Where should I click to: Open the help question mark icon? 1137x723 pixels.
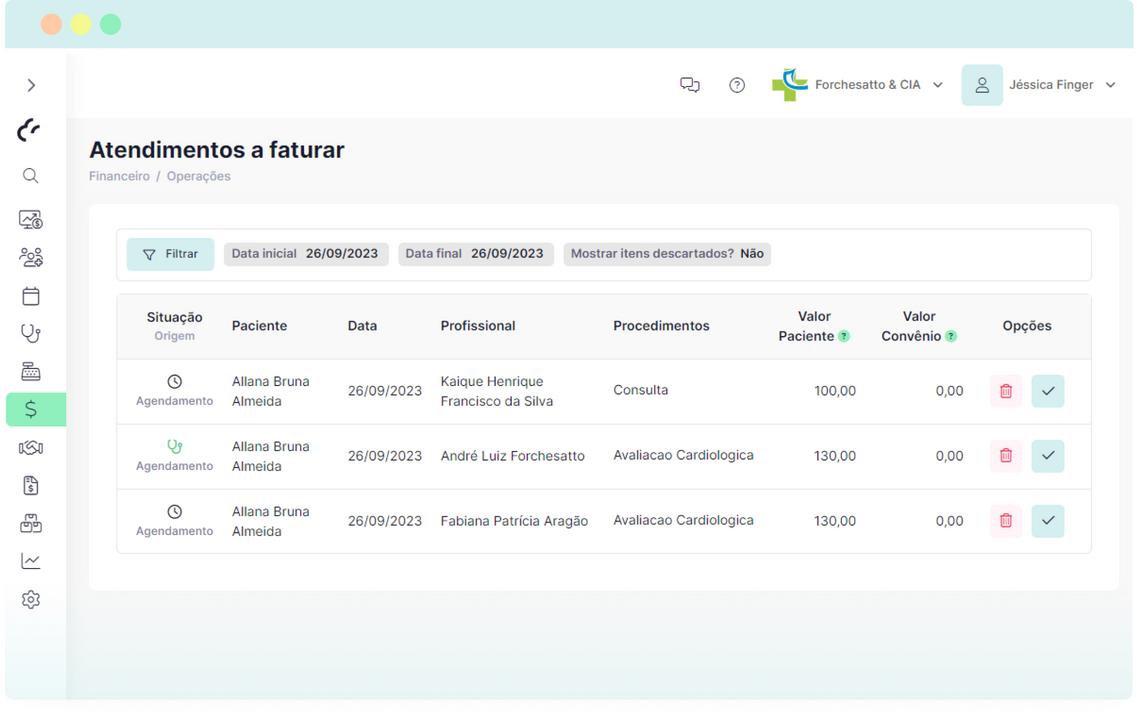737,85
